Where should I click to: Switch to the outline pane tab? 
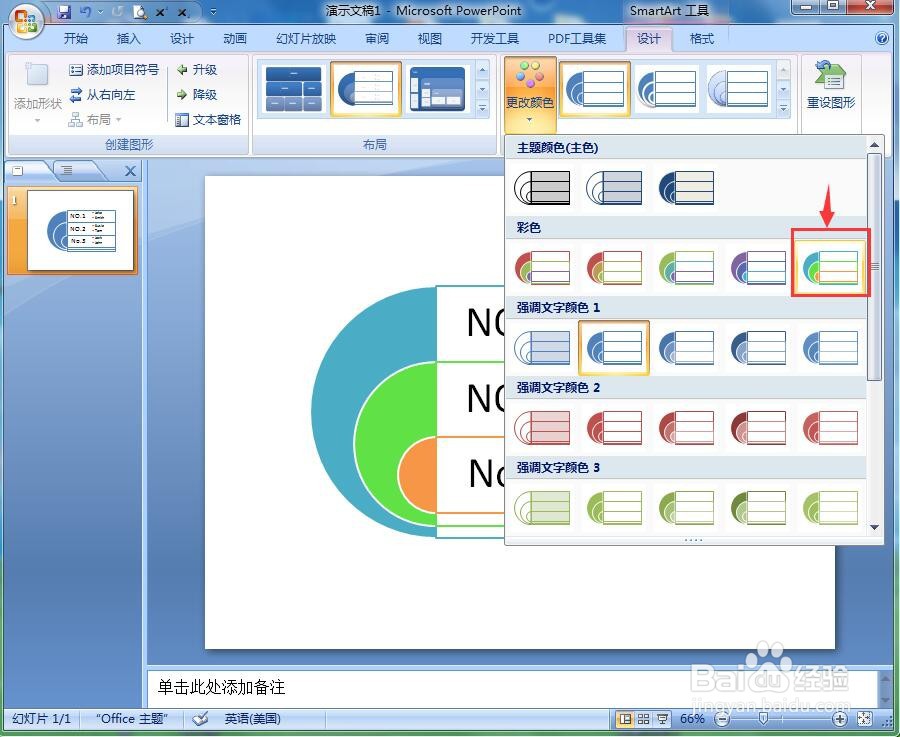pyautogui.click(x=67, y=170)
